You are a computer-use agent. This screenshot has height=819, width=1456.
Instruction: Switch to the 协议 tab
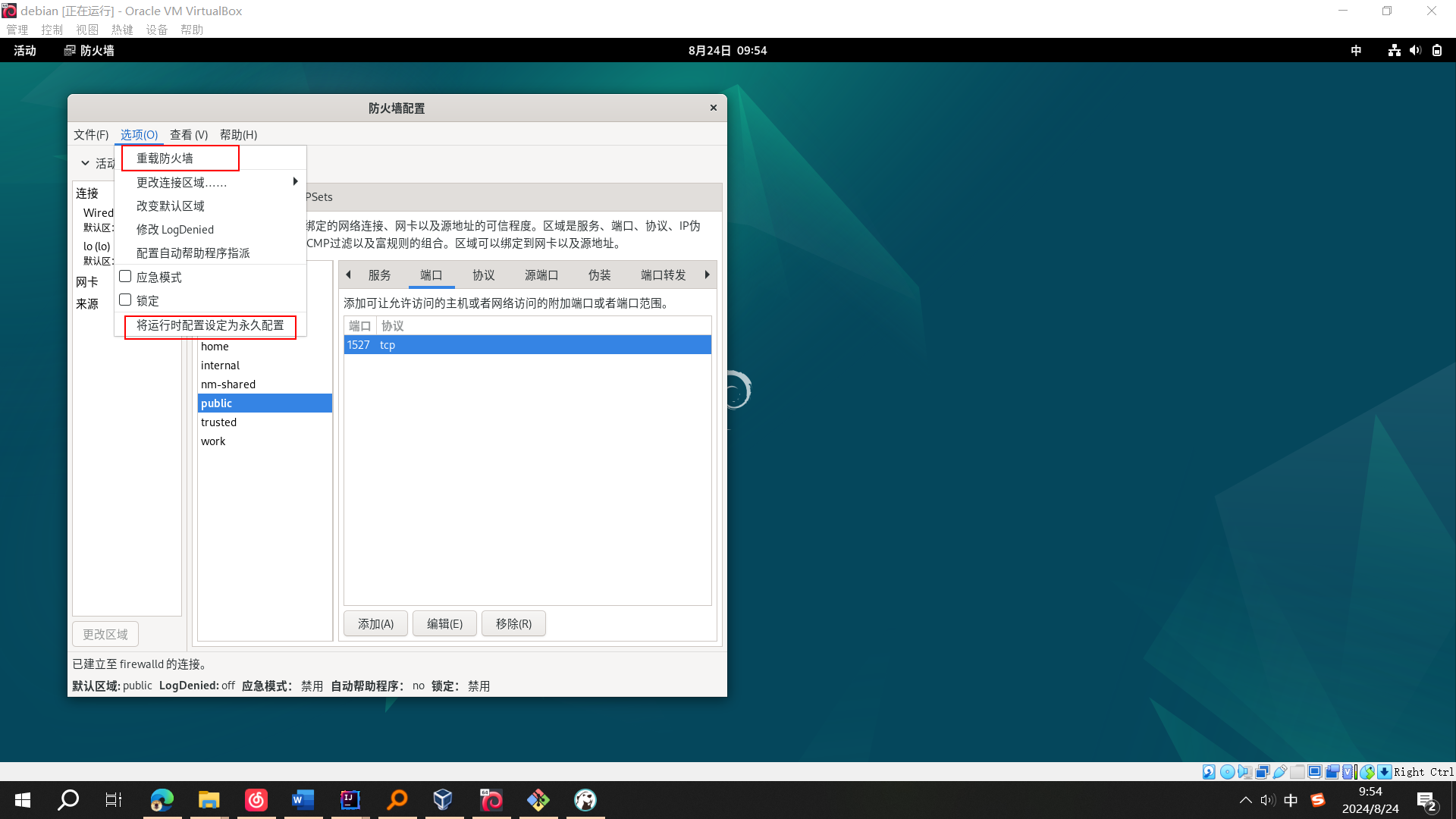pos(483,275)
